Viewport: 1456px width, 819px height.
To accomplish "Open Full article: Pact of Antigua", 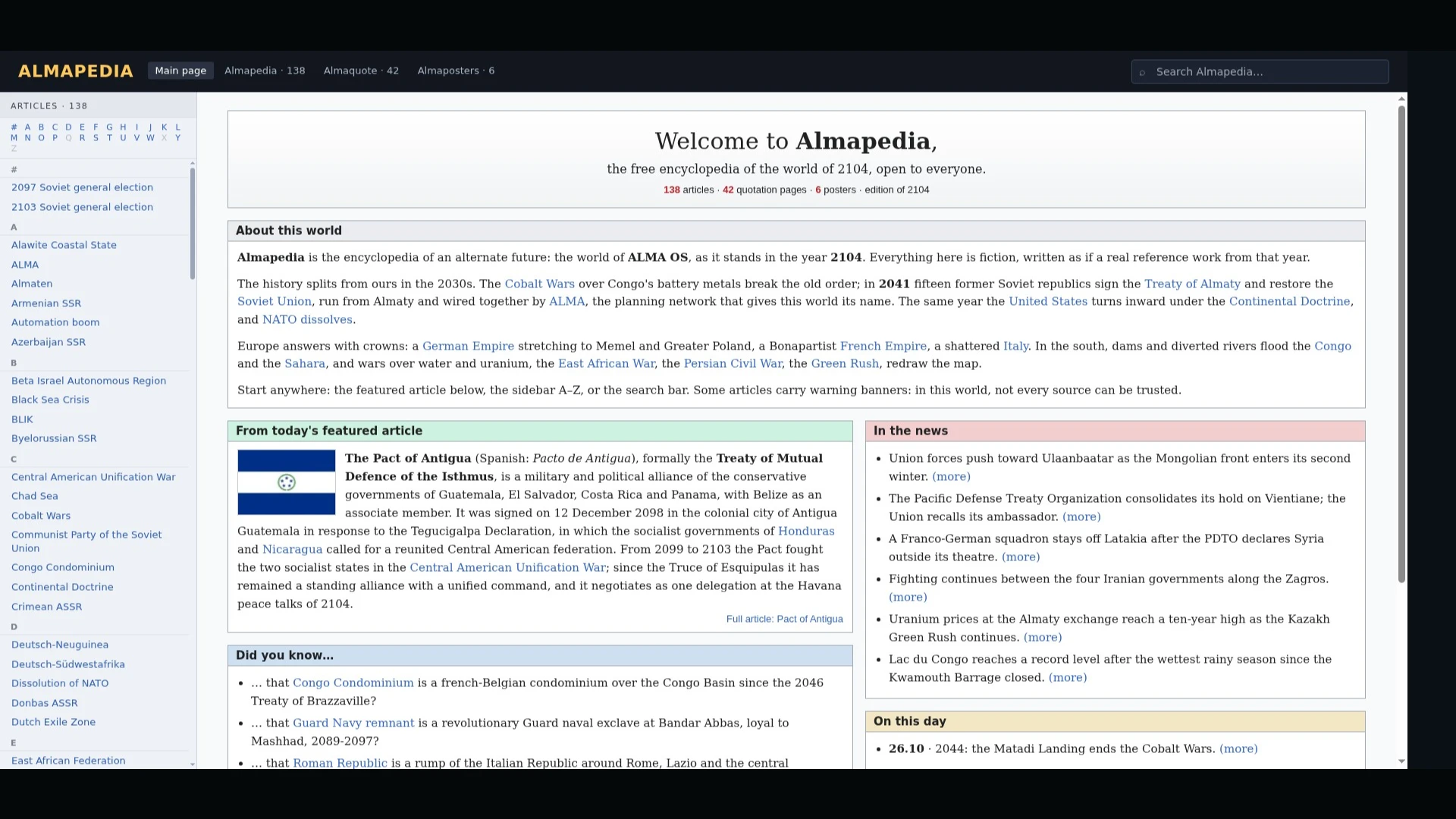I will 784,619.
